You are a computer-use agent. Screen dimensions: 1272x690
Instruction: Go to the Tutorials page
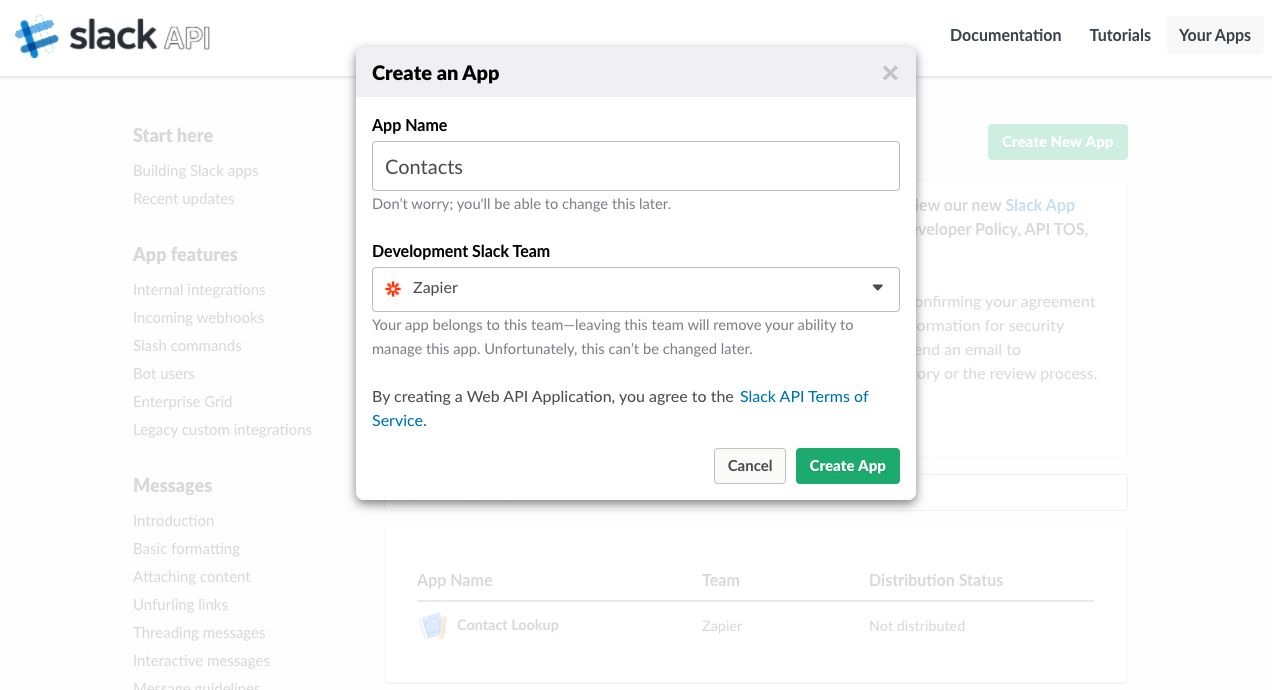tap(1119, 35)
